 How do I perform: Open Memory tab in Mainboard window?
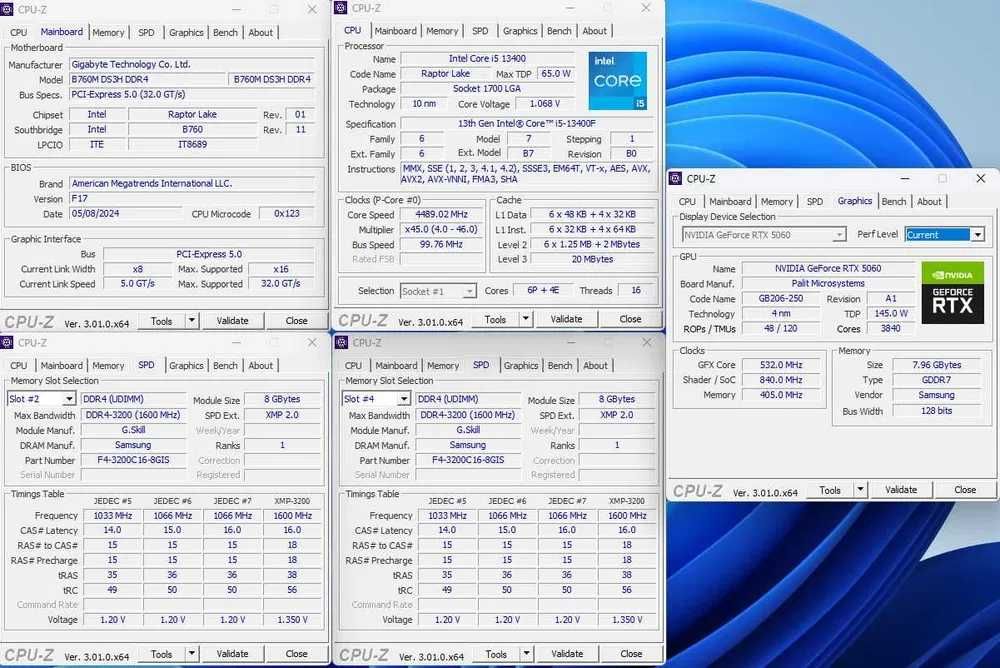[x=108, y=32]
